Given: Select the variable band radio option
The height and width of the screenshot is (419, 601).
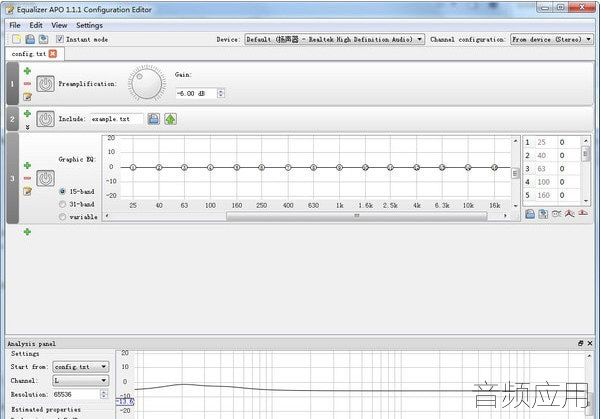Looking at the screenshot, I should pyautogui.click(x=62, y=217).
